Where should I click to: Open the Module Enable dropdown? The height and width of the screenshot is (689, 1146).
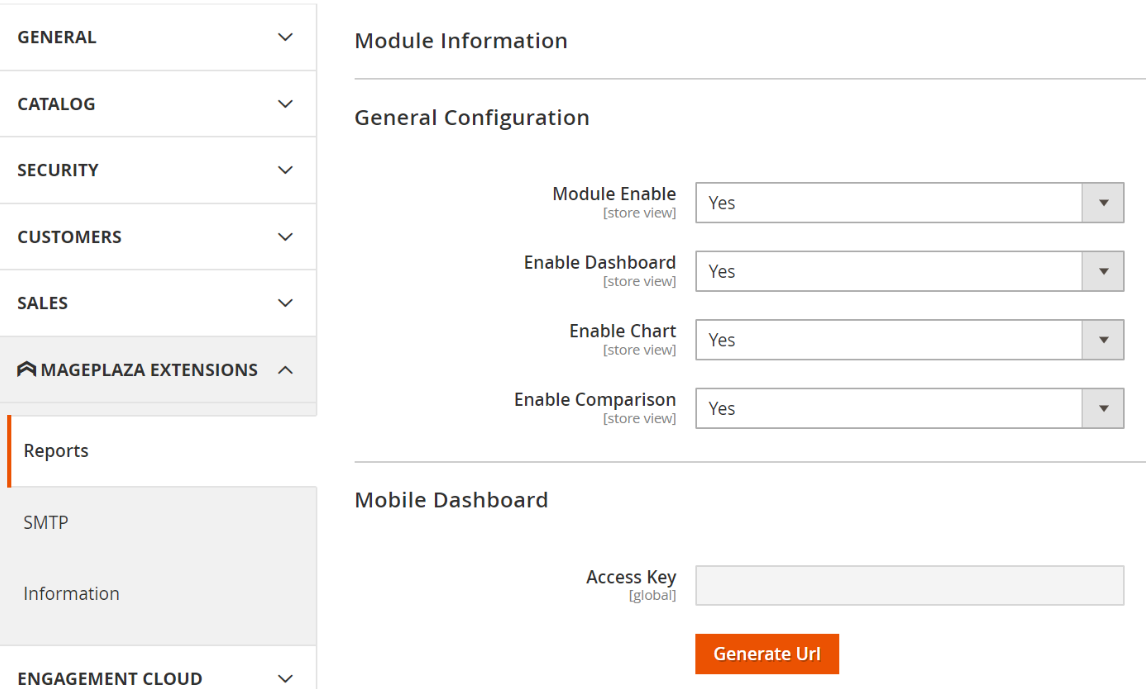pyautogui.click(x=909, y=203)
